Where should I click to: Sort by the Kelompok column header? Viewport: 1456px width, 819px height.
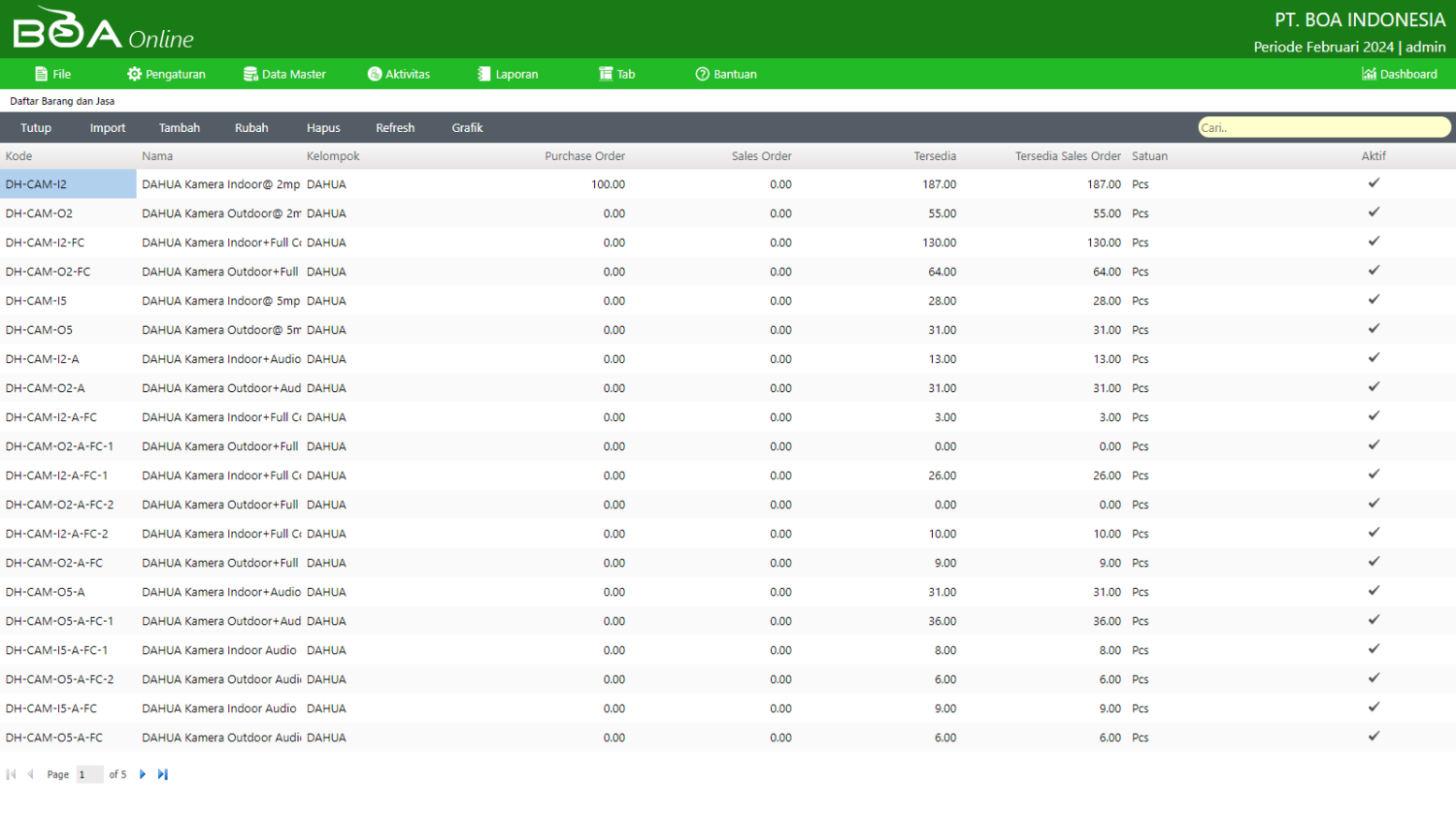click(333, 156)
